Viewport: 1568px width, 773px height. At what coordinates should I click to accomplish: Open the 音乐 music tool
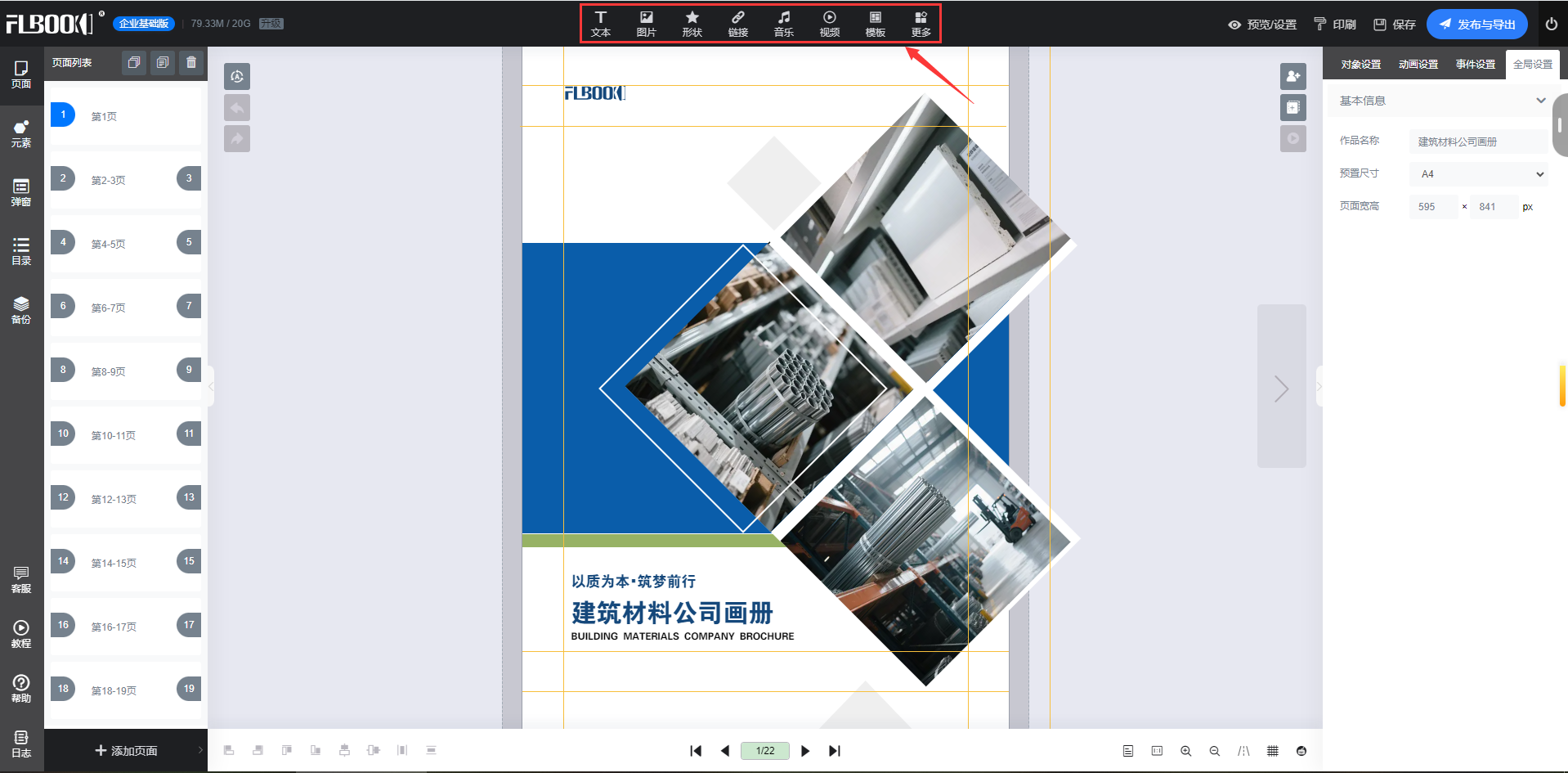tap(783, 23)
